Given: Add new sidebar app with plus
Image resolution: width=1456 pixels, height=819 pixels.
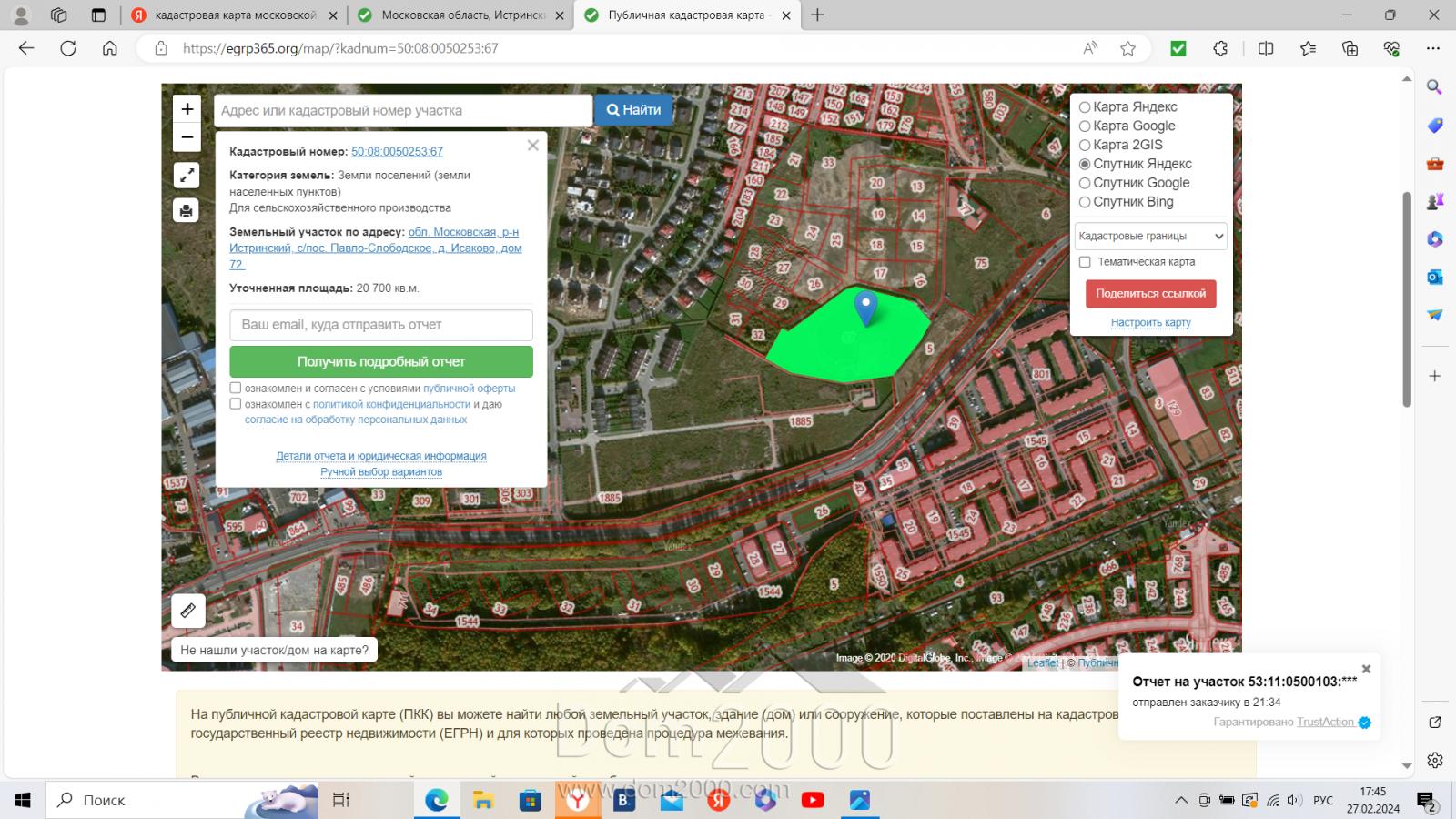Looking at the screenshot, I should pos(1435,376).
